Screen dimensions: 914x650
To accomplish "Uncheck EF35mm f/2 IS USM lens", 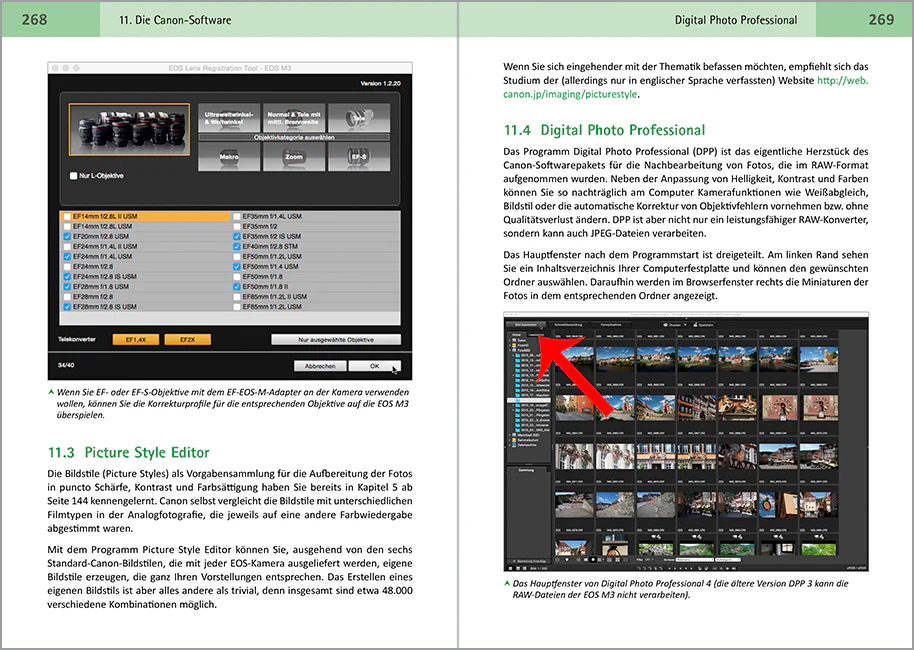I will tap(237, 236).
